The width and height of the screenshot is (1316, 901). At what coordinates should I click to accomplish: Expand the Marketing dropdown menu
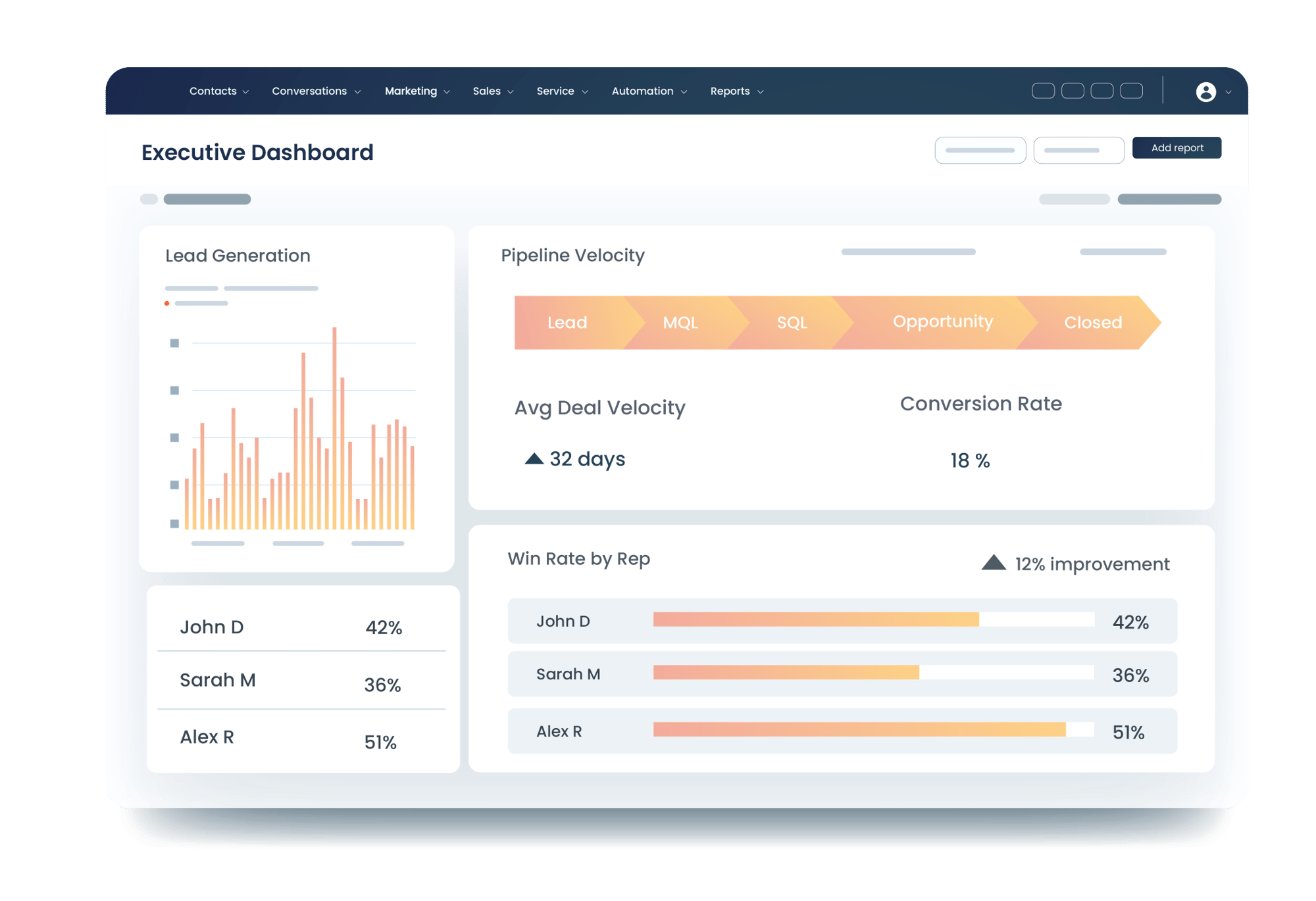[x=417, y=91]
